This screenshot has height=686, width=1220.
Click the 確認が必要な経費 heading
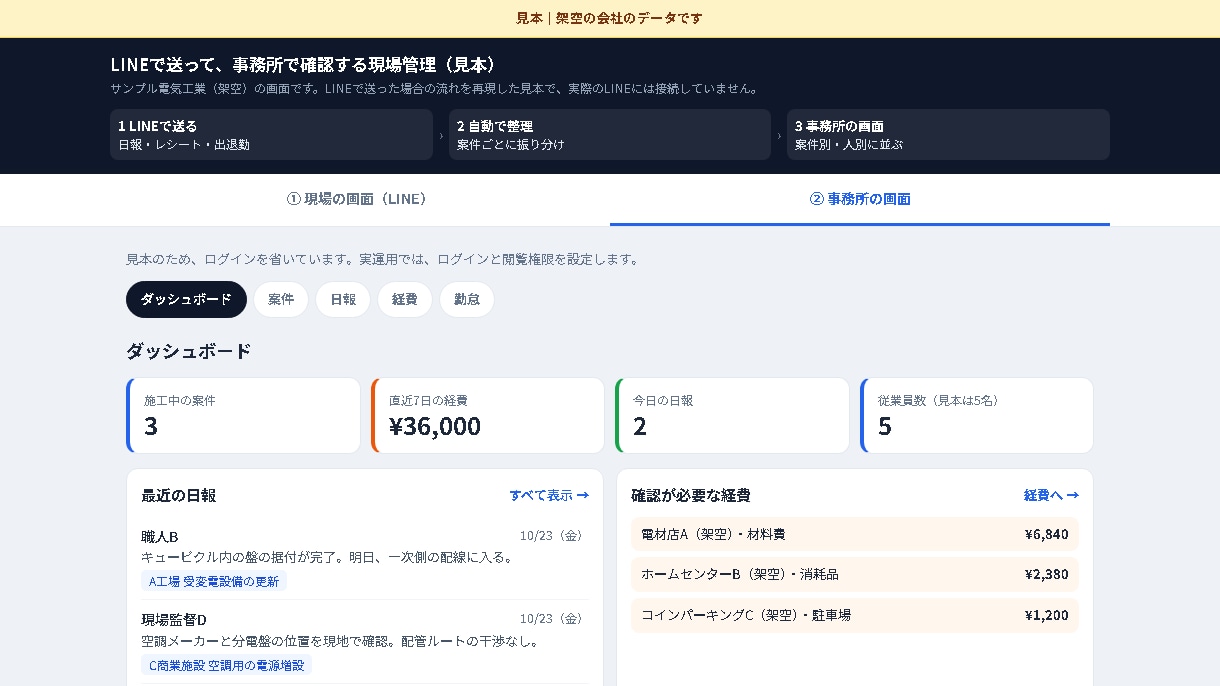(x=691, y=495)
